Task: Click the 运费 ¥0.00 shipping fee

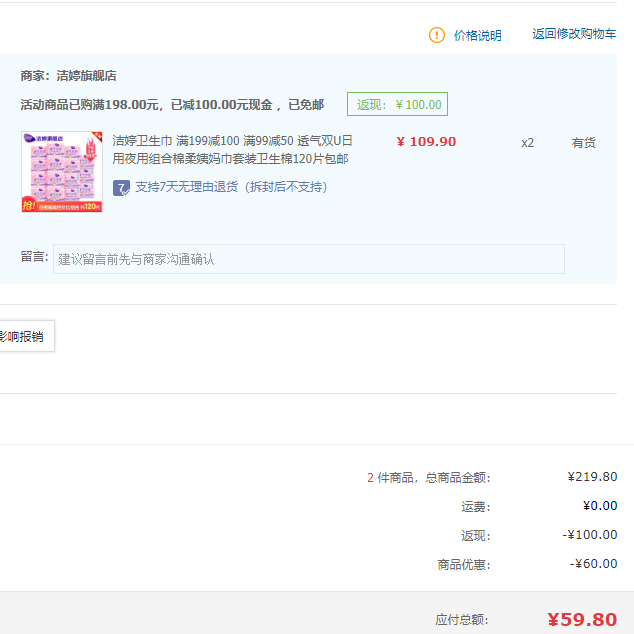Action: coord(600,506)
